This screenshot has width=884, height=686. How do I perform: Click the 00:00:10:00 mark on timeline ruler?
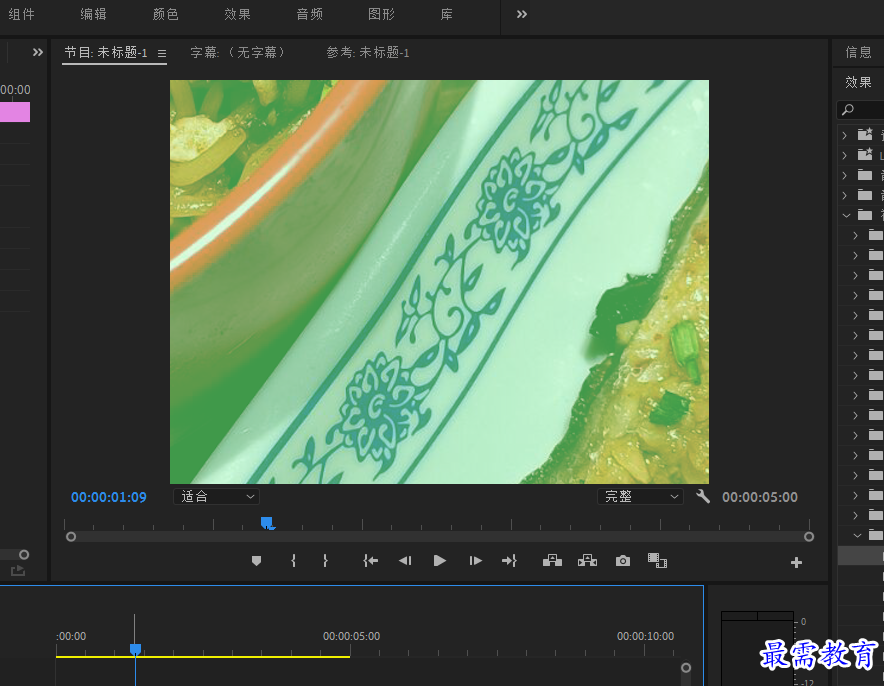[646, 636]
